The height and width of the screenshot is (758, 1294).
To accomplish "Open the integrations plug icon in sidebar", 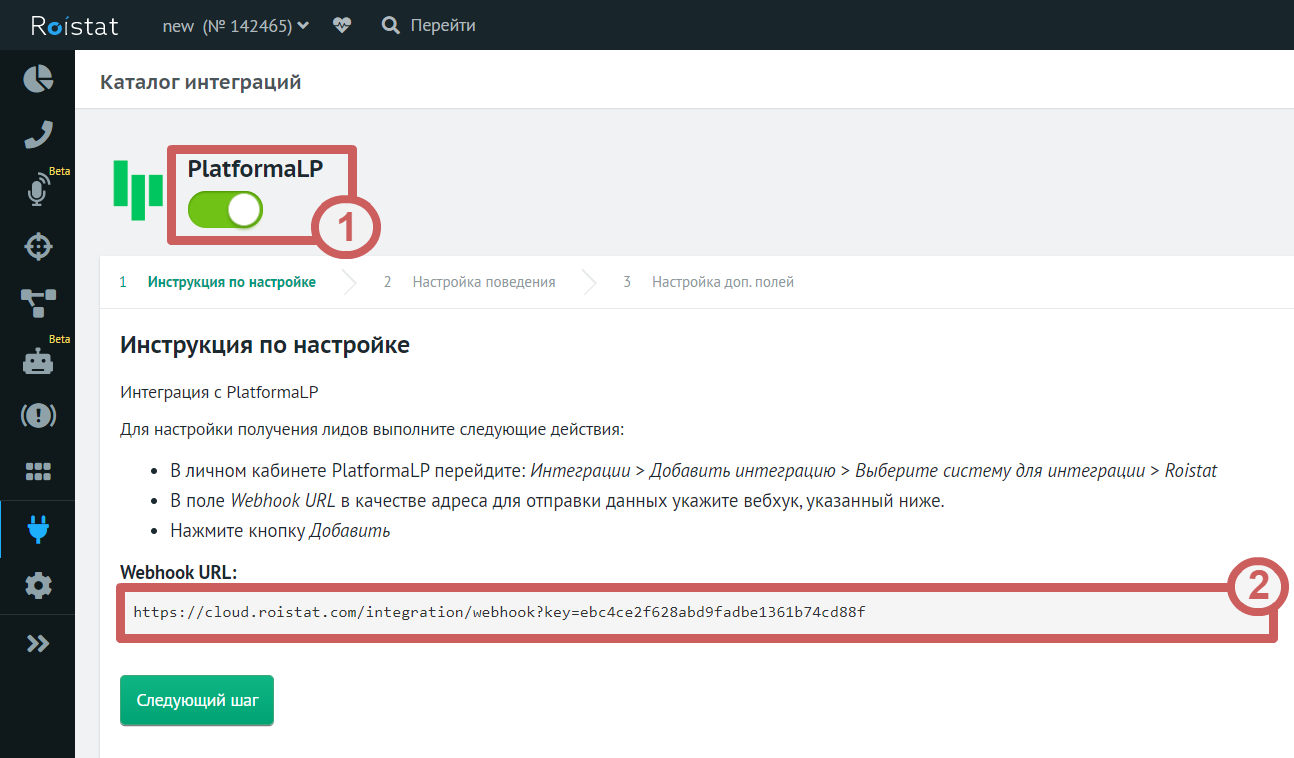I will pos(38,529).
